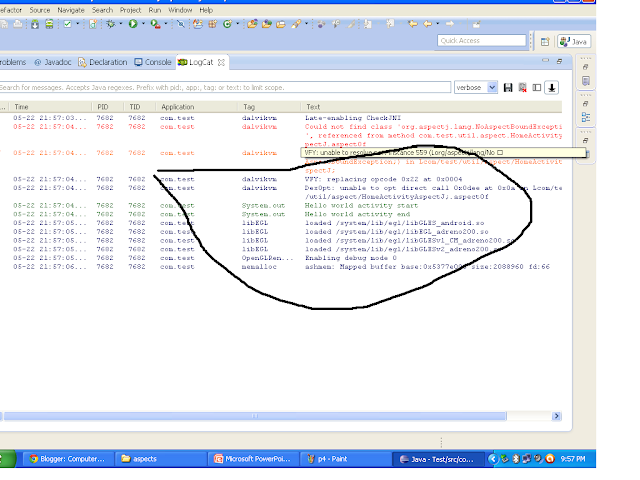The width and height of the screenshot is (640, 480).
Task: Expand the Back history dropdown arrow
Action: click(438, 24)
